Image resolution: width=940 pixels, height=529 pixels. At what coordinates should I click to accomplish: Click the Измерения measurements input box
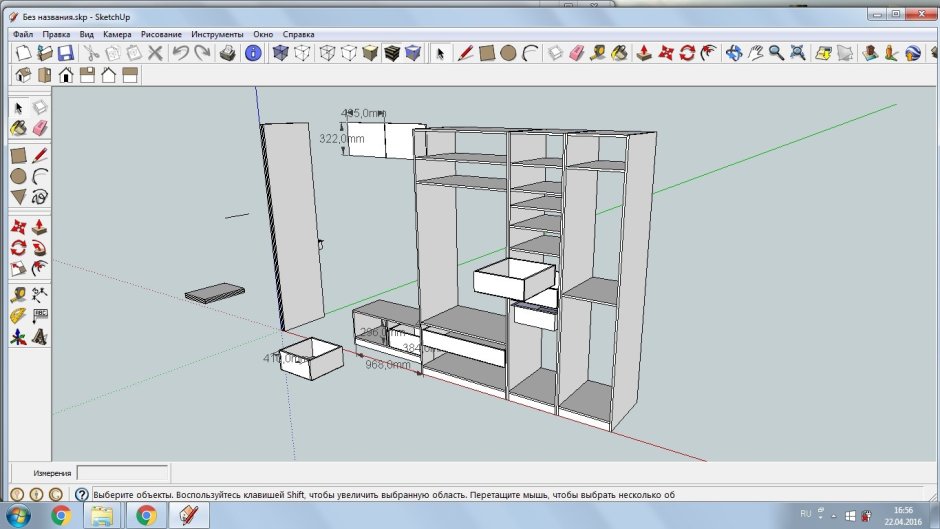pyautogui.click(x=122, y=473)
